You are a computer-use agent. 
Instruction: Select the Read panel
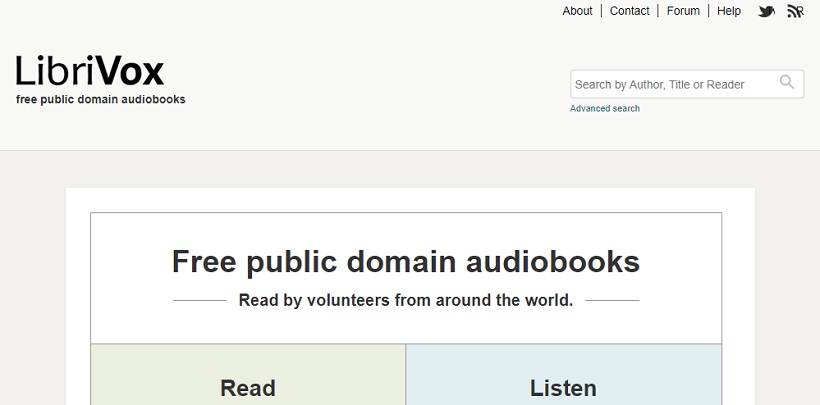(x=248, y=374)
